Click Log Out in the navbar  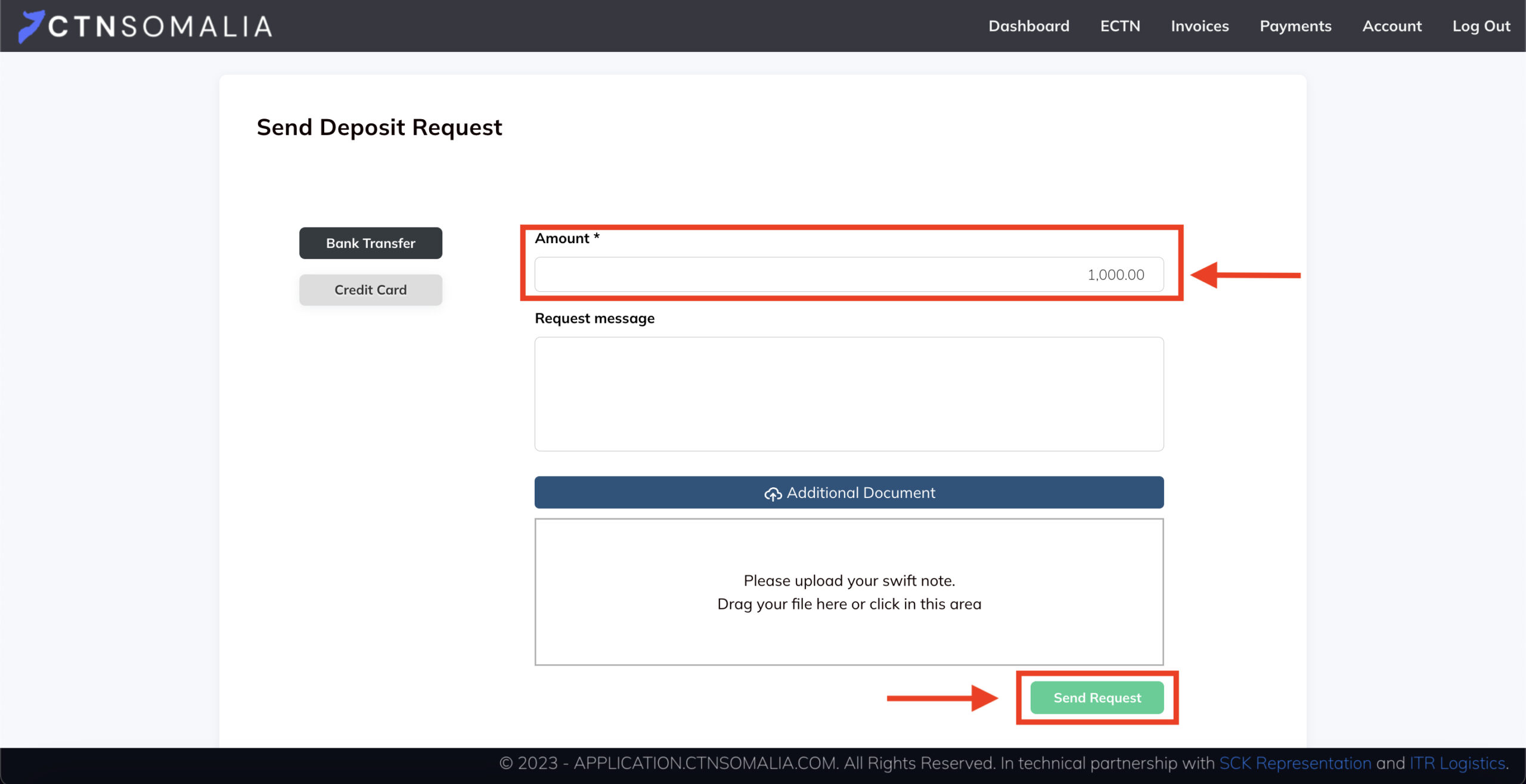[1481, 26]
